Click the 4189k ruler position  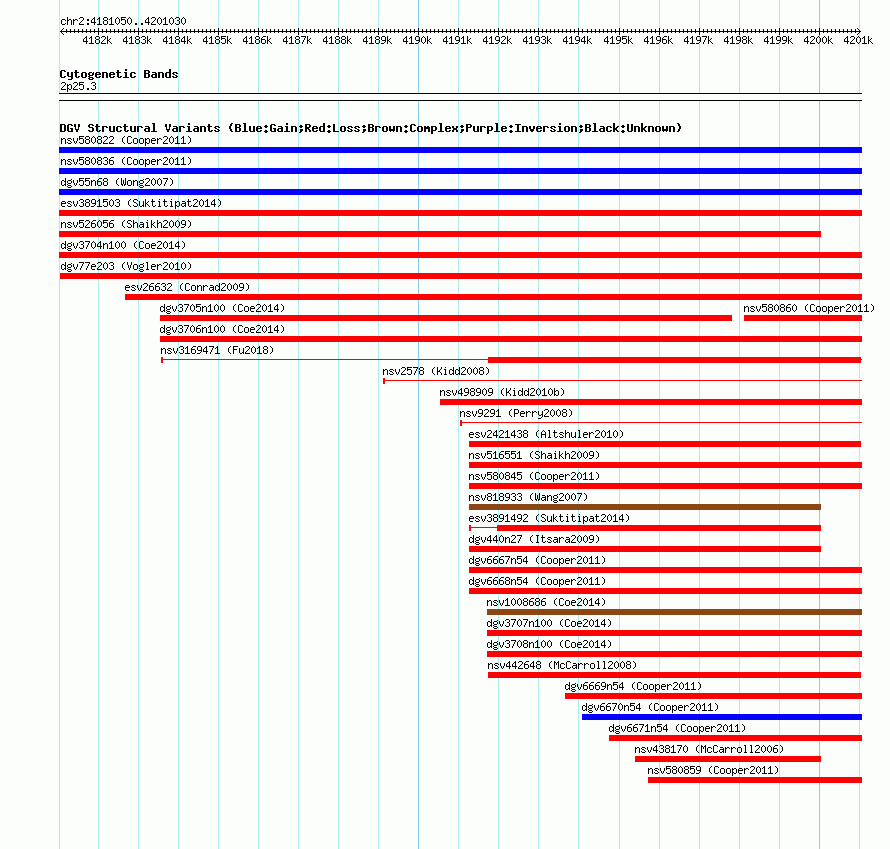[377, 40]
